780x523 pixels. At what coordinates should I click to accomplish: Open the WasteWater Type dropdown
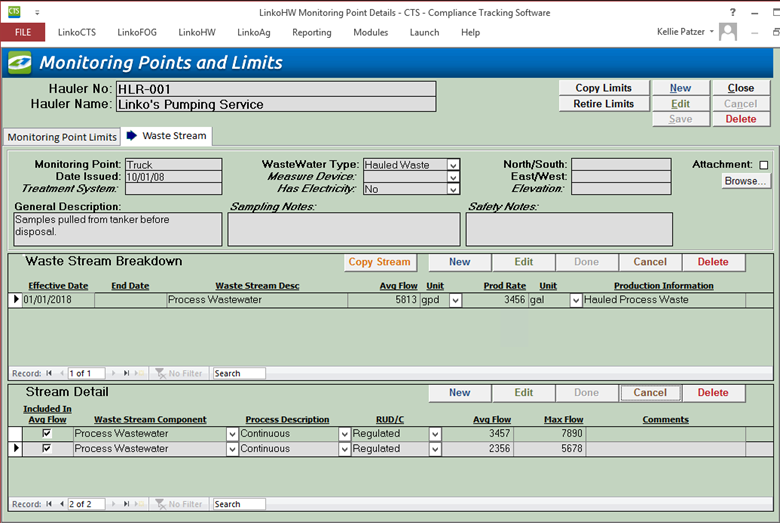453,165
